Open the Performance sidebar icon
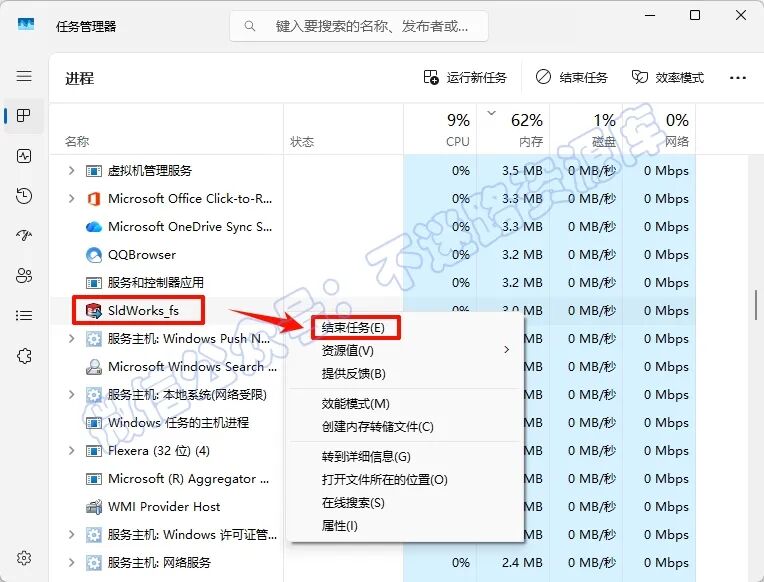The image size is (764, 582). point(24,156)
